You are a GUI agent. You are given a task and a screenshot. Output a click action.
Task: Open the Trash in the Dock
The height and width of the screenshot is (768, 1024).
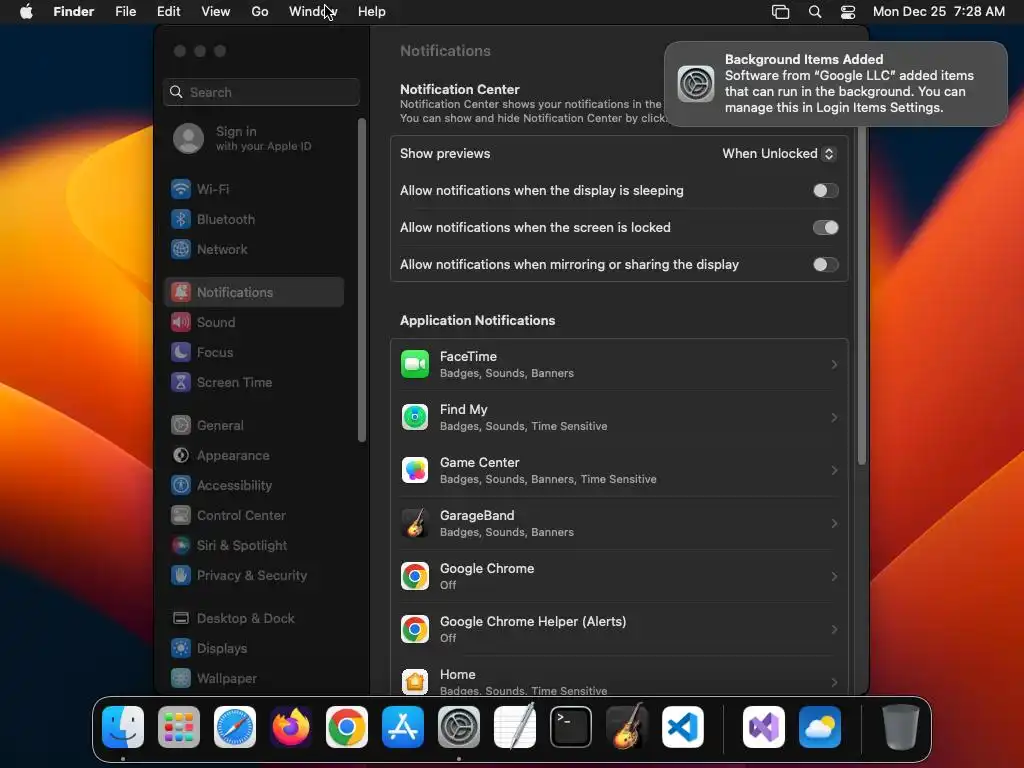click(x=901, y=727)
